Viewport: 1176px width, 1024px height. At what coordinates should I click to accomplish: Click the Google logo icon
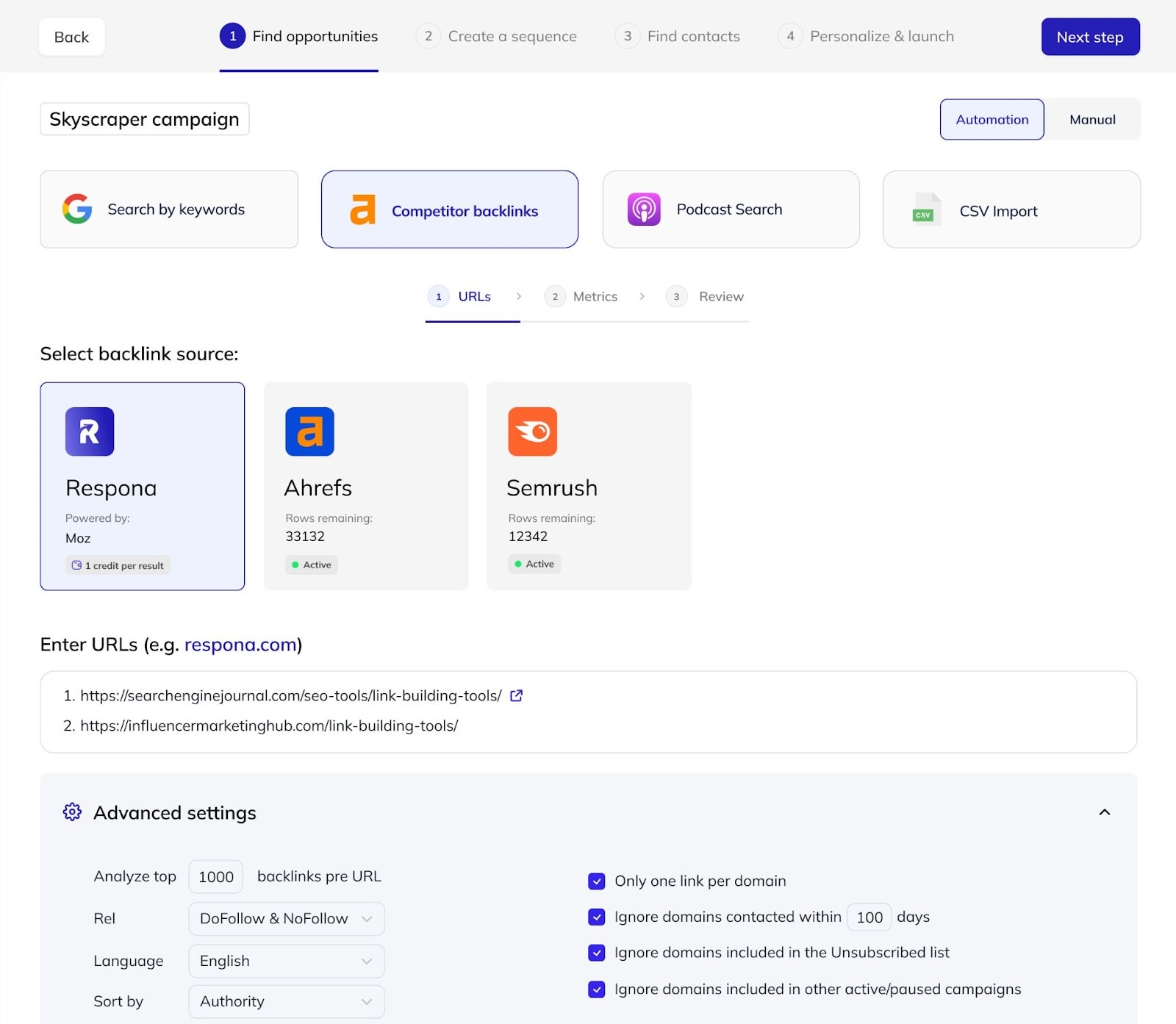pyautogui.click(x=77, y=210)
